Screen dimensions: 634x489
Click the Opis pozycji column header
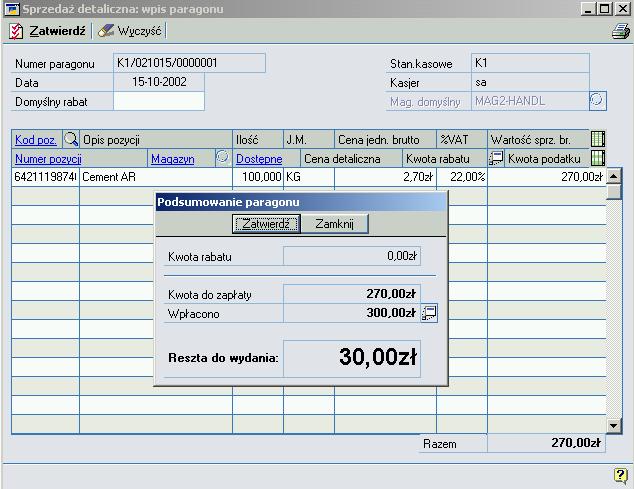[x=156, y=140]
